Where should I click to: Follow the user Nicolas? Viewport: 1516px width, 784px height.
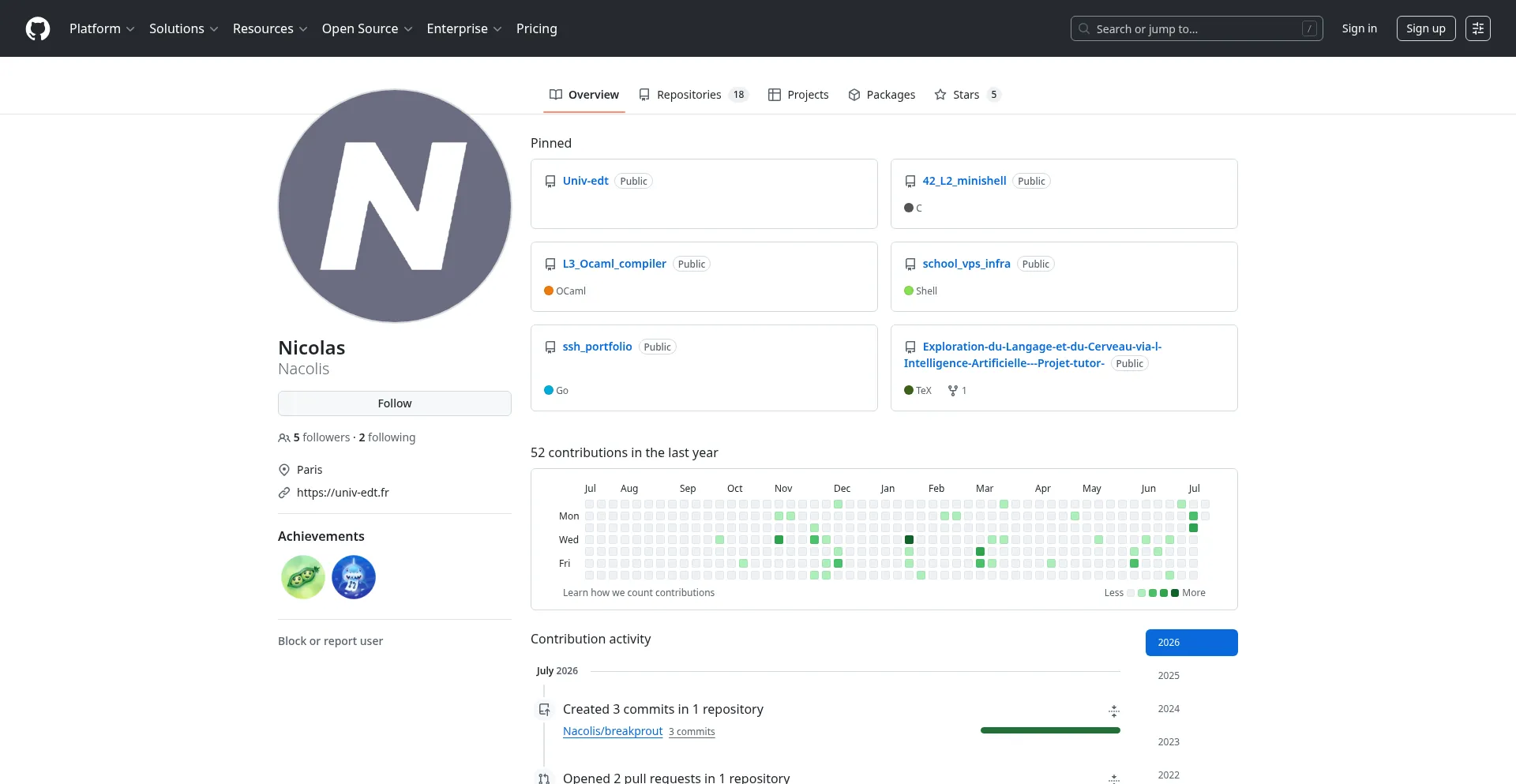click(x=395, y=403)
